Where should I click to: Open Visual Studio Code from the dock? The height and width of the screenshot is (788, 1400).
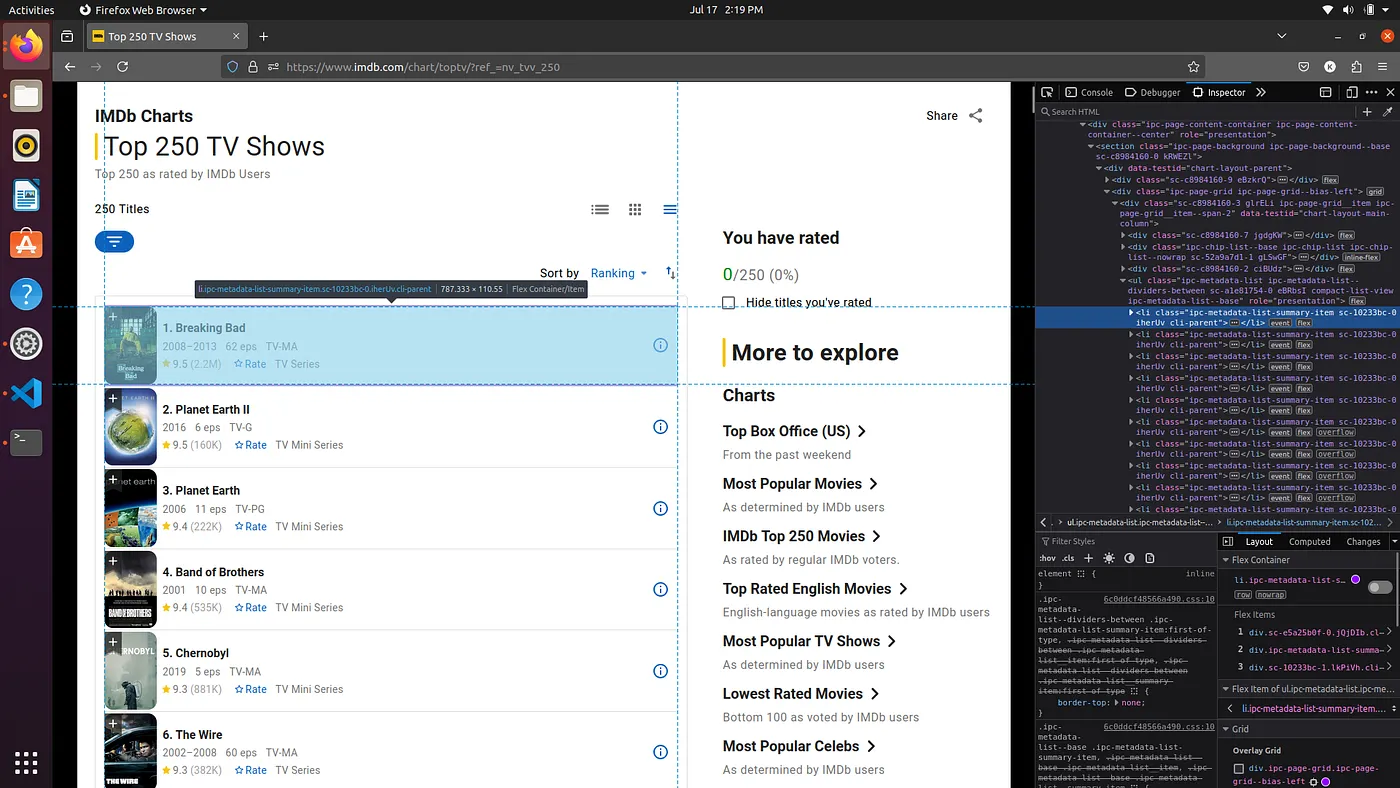[26, 394]
